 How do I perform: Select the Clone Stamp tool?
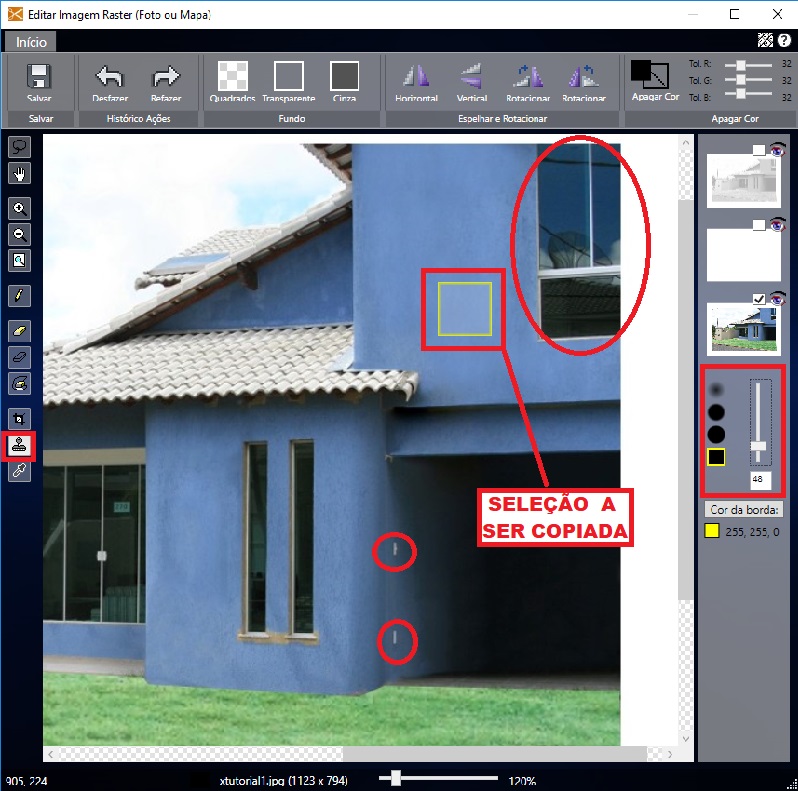tap(20, 444)
